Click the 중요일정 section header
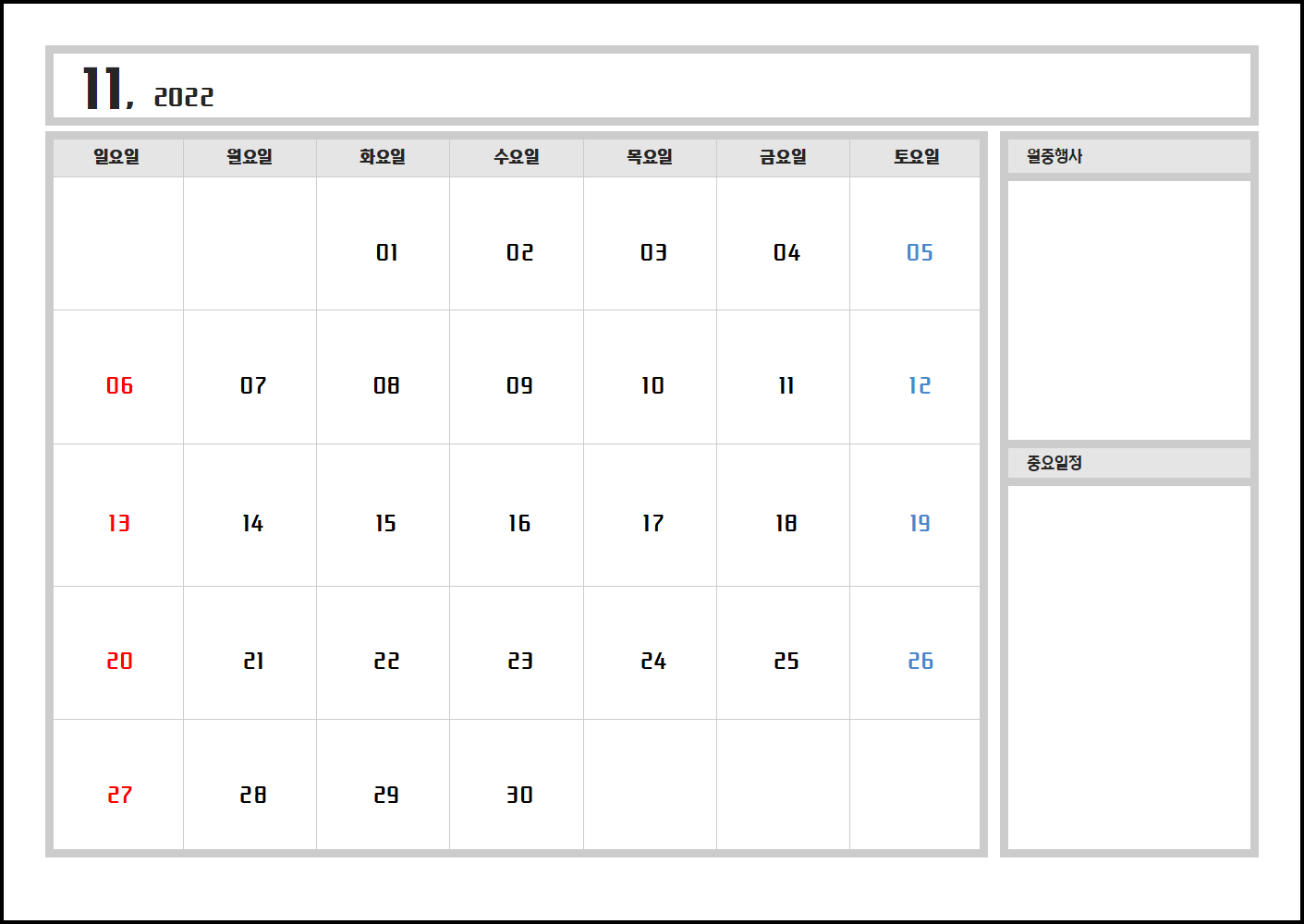Screen dimensions: 1304x924 click(x=1128, y=463)
